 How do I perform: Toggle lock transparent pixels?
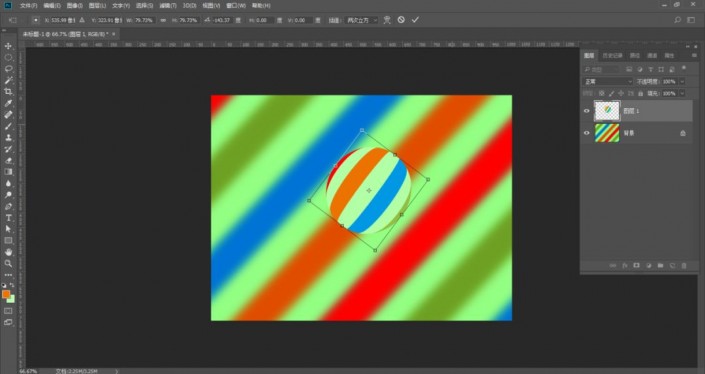point(601,94)
